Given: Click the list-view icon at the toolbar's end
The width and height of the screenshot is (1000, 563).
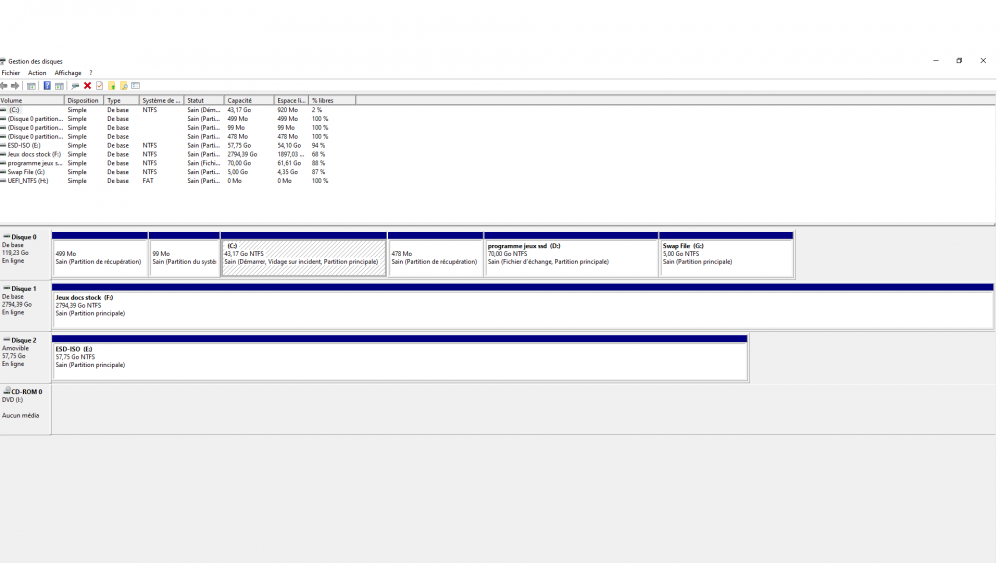Looking at the screenshot, I should 135,86.
